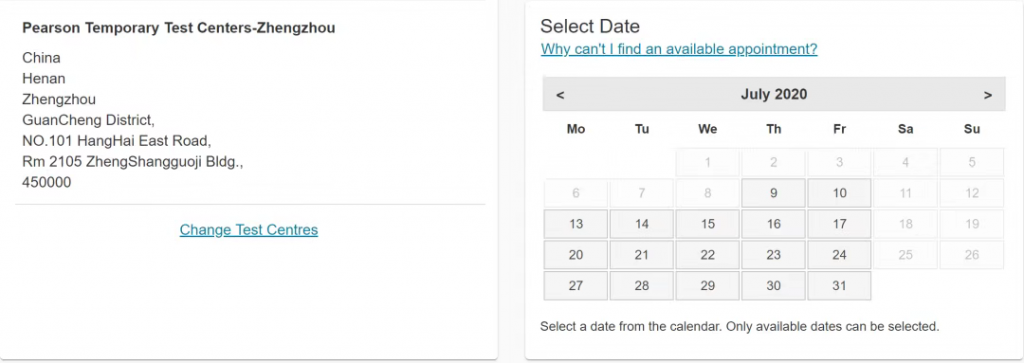1024x363 pixels.
Task: Choose Friday July 31
Action: [x=839, y=286]
